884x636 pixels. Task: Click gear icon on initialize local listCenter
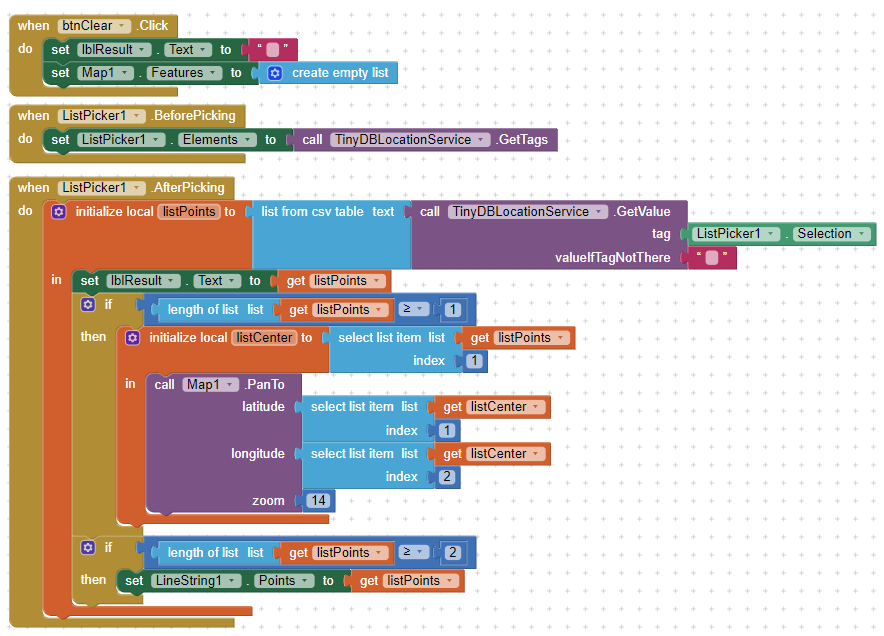point(132,338)
